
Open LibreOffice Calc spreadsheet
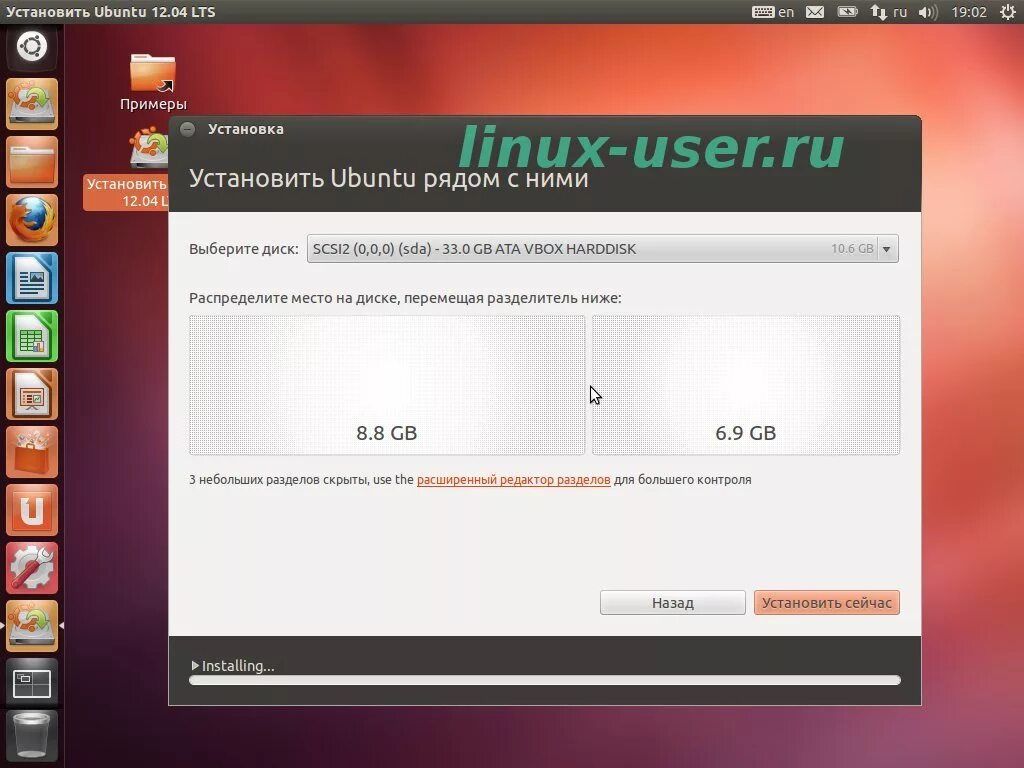[31, 336]
